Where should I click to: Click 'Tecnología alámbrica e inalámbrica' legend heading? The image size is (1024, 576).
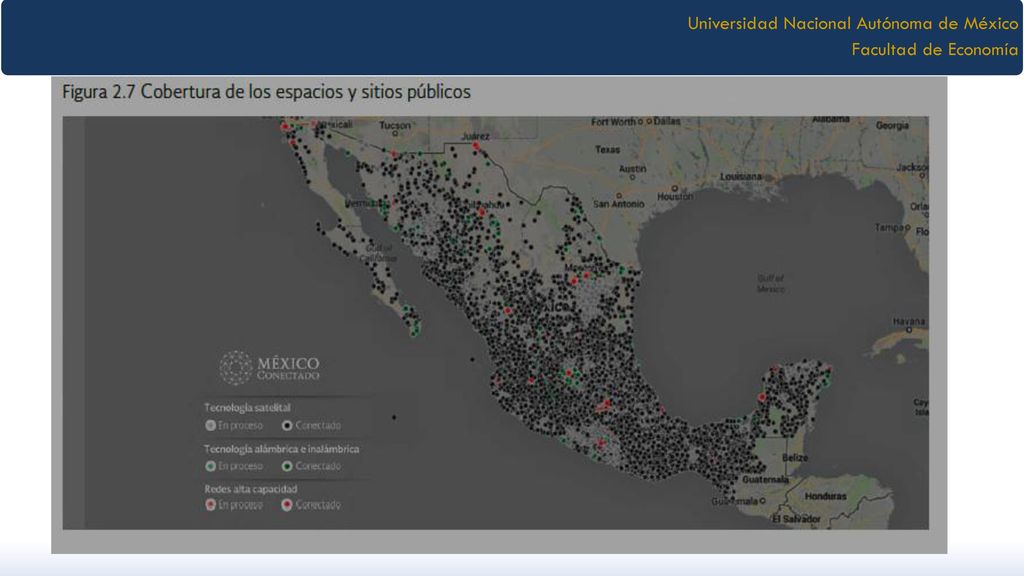(x=281, y=449)
